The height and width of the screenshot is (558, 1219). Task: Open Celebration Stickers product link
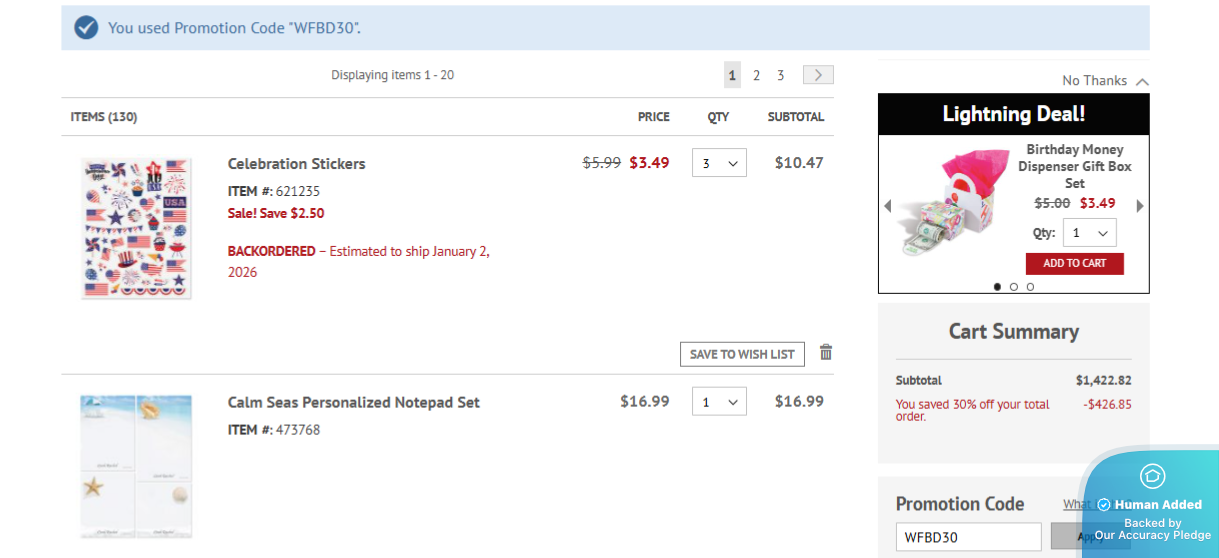pos(296,164)
